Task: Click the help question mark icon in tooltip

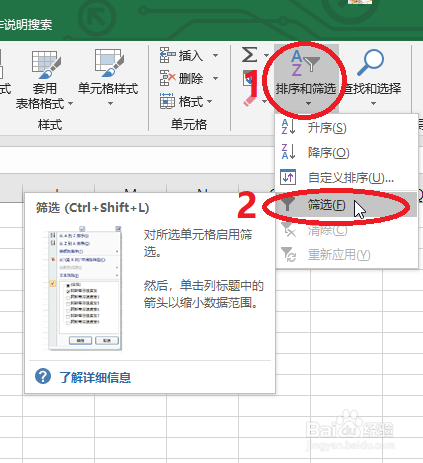Action: 43,377
